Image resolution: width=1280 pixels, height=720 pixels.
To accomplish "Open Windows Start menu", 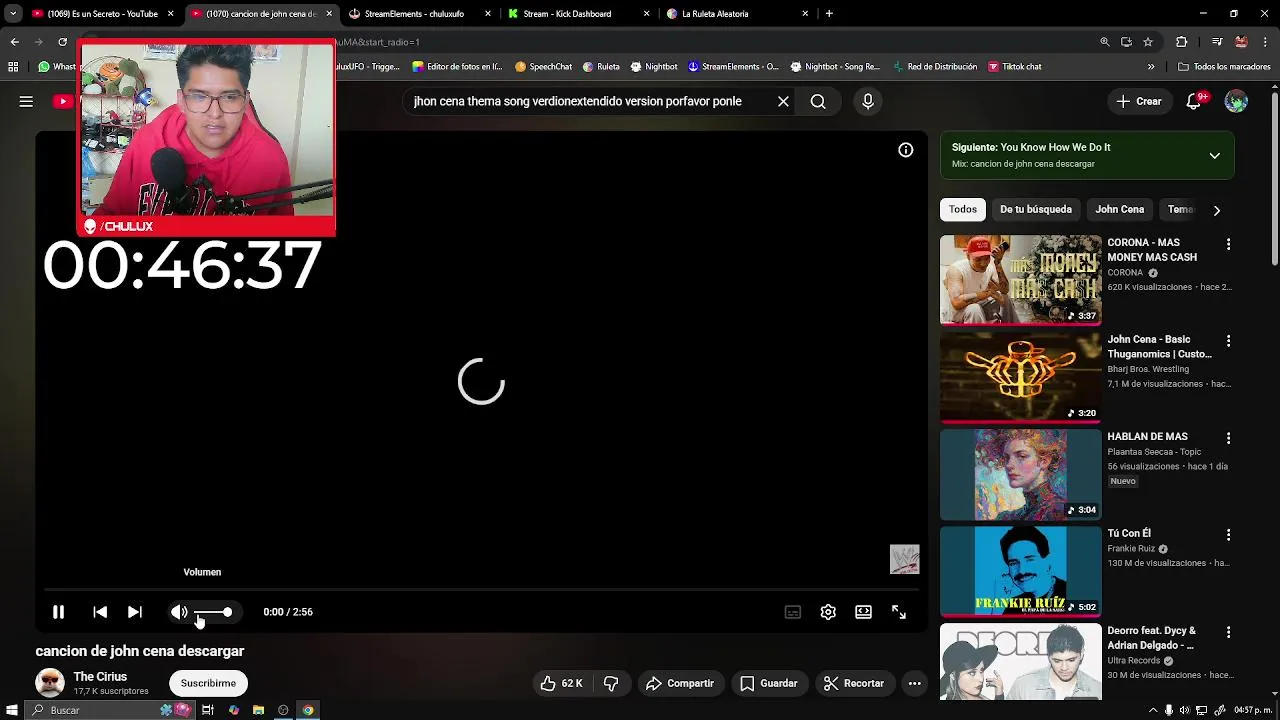I will (x=12, y=710).
